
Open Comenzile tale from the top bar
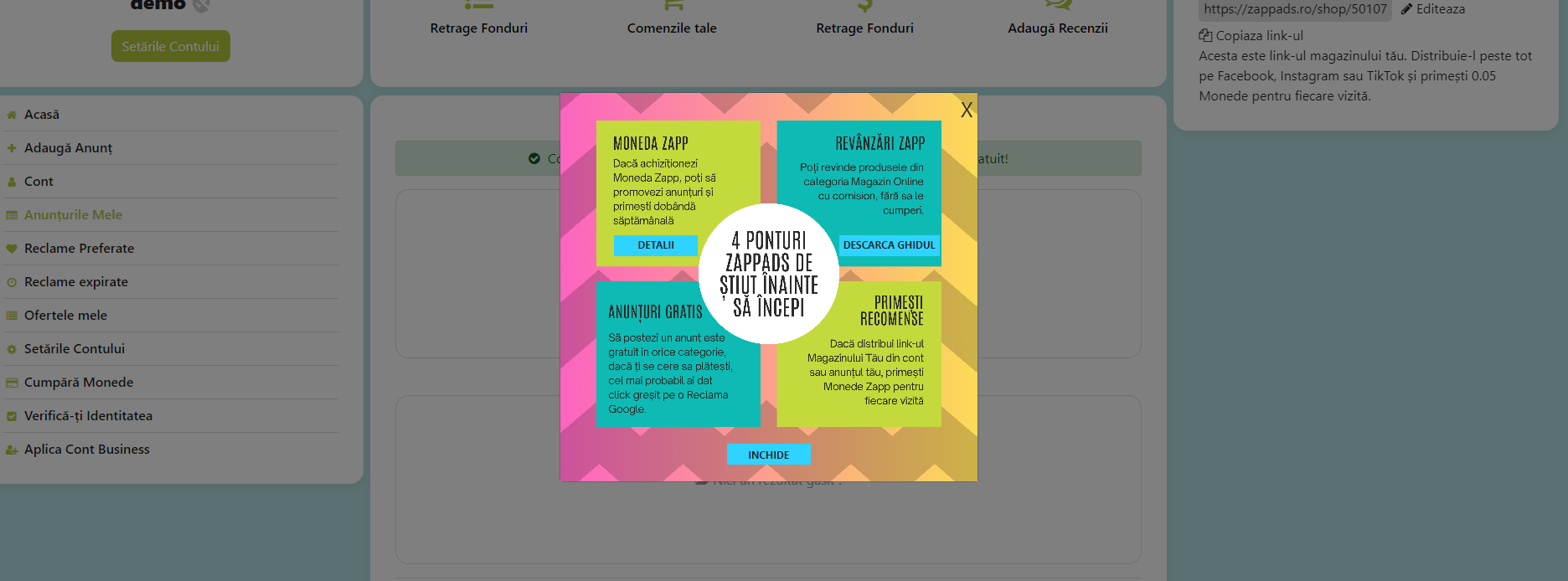point(672,28)
